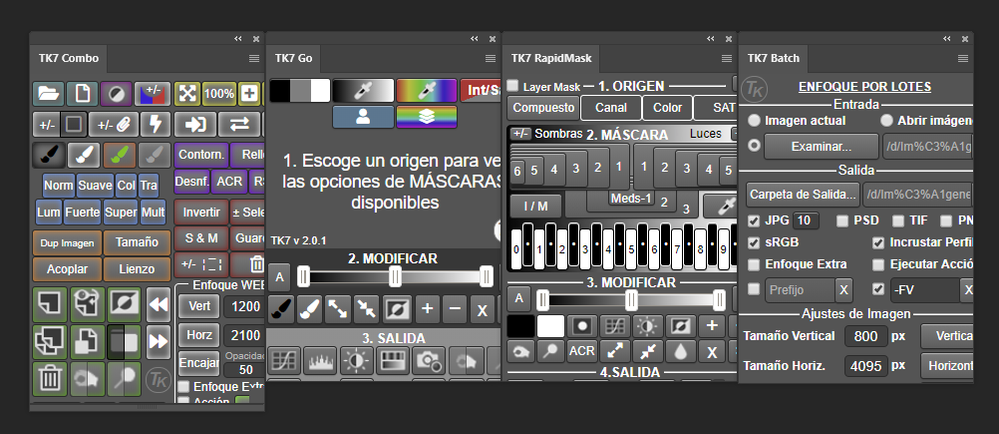This screenshot has width=999, height=434.
Task: Toggle the Layer Mask checkbox in RapidMask
Action: pyautogui.click(x=513, y=86)
